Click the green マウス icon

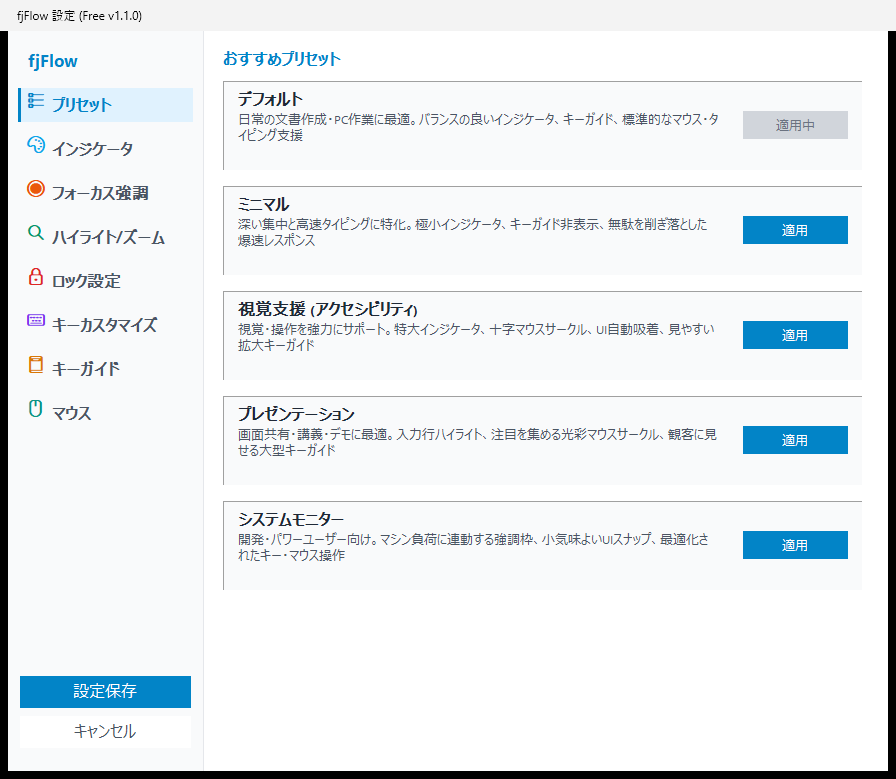coord(35,409)
